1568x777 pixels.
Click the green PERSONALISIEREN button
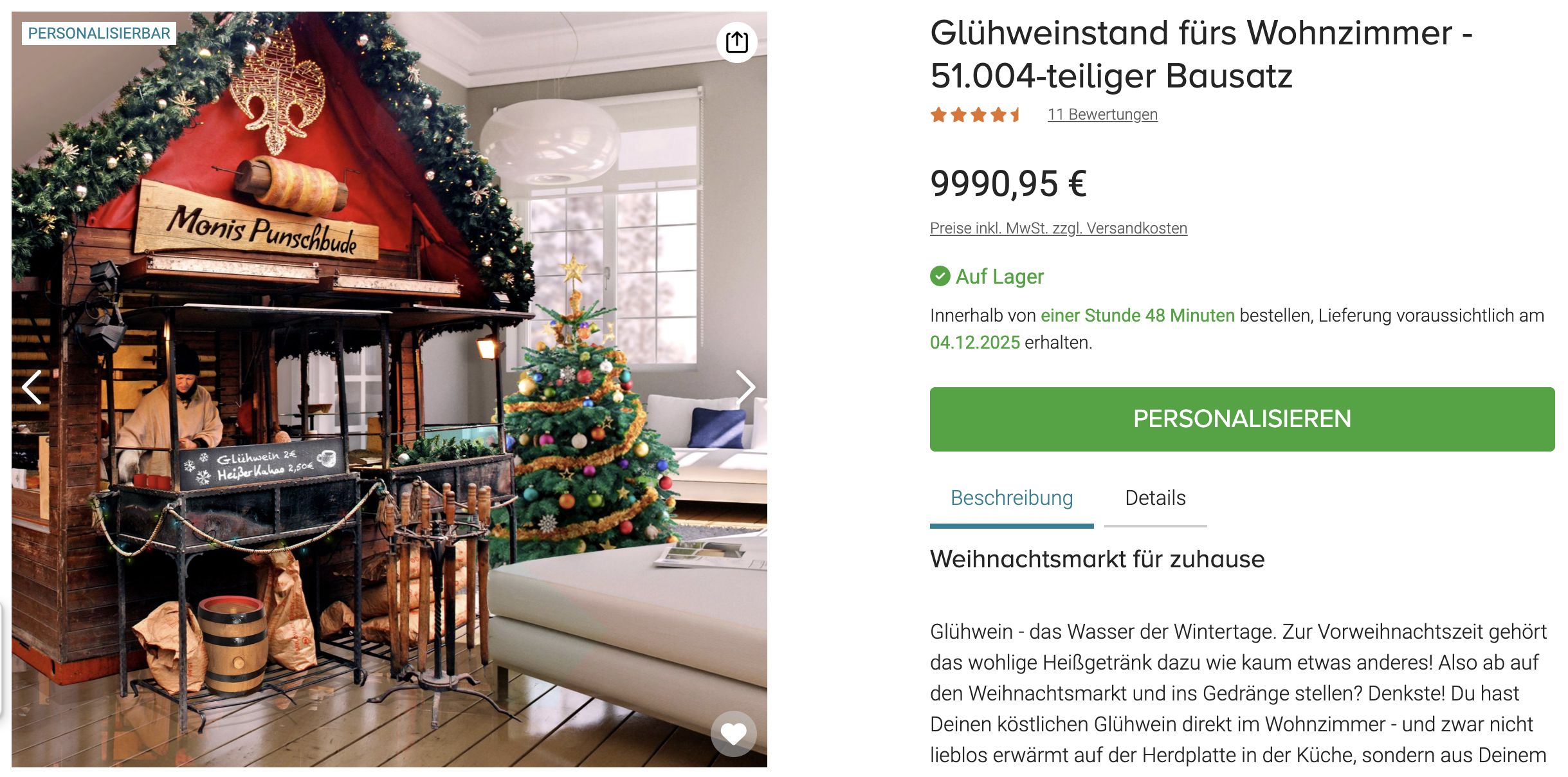(x=1242, y=419)
